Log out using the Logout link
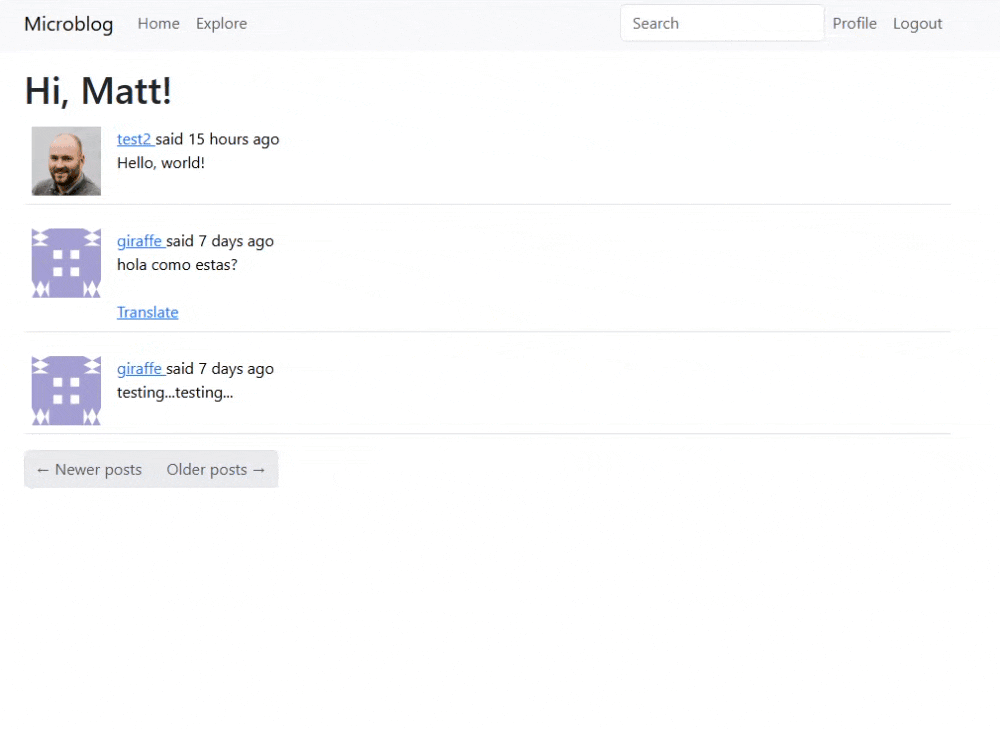This screenshot has width=1000, height=729. (917, 24)
